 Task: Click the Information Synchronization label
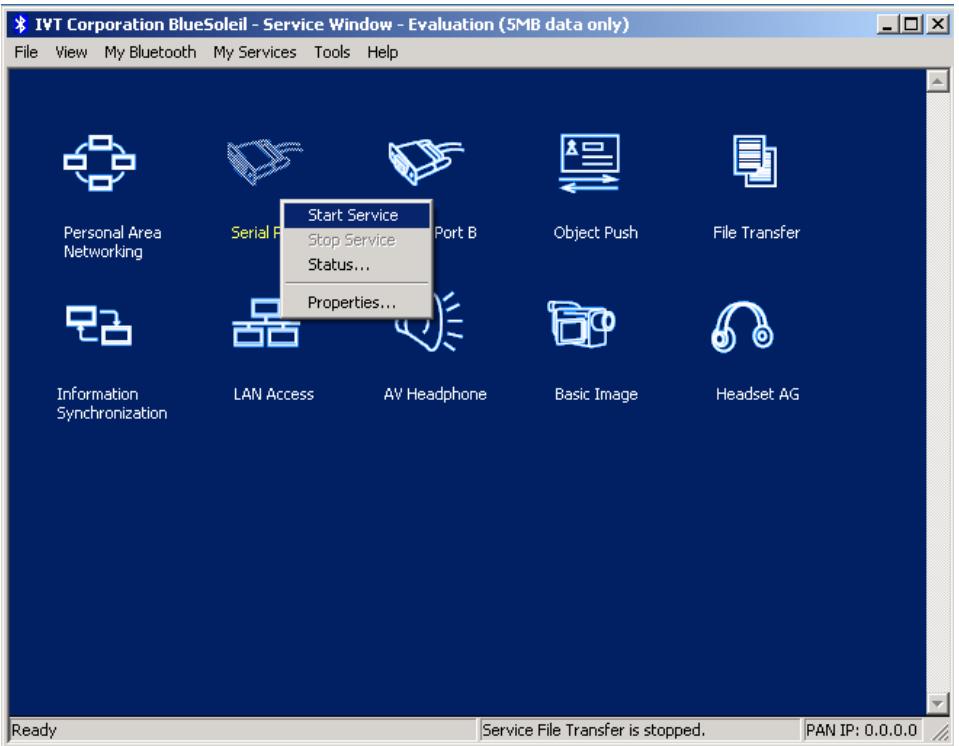112,404
